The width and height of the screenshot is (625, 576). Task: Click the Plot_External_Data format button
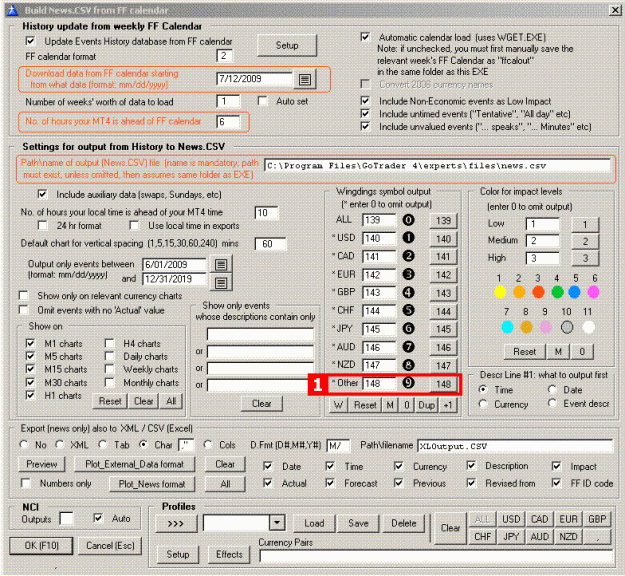coord(134,464)
